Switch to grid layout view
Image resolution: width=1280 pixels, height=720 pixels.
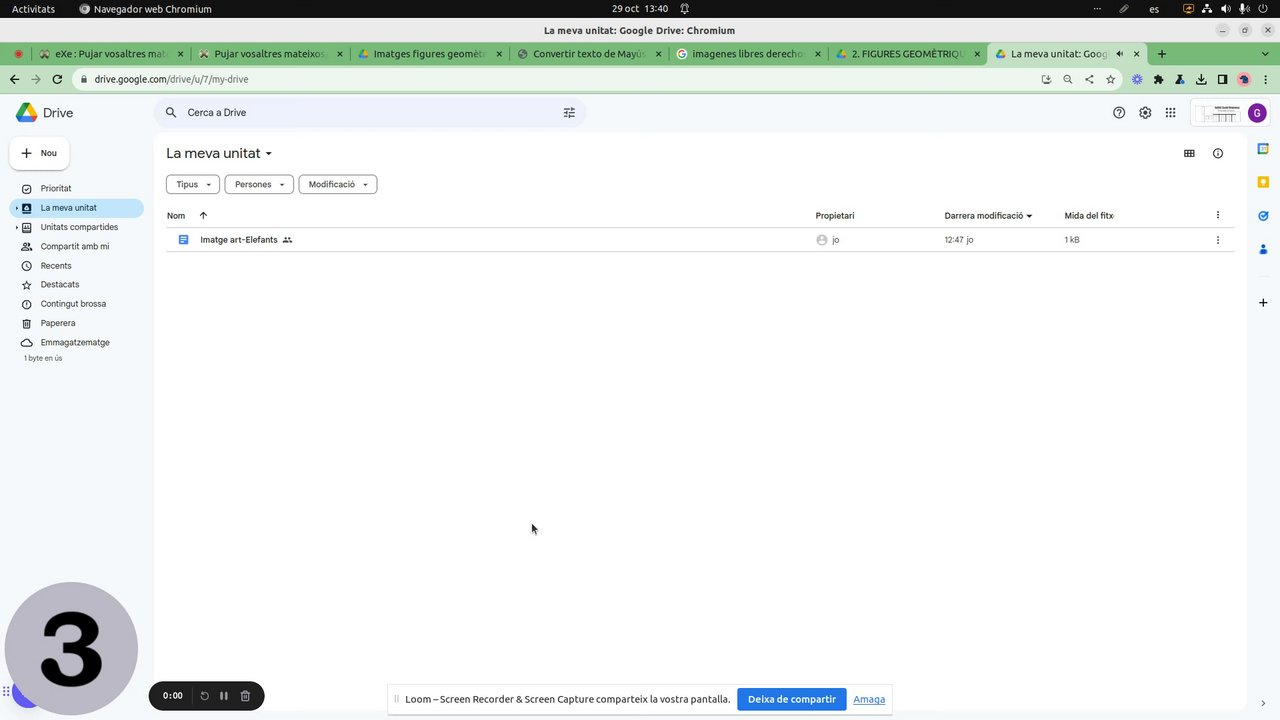click(1189, 153)
